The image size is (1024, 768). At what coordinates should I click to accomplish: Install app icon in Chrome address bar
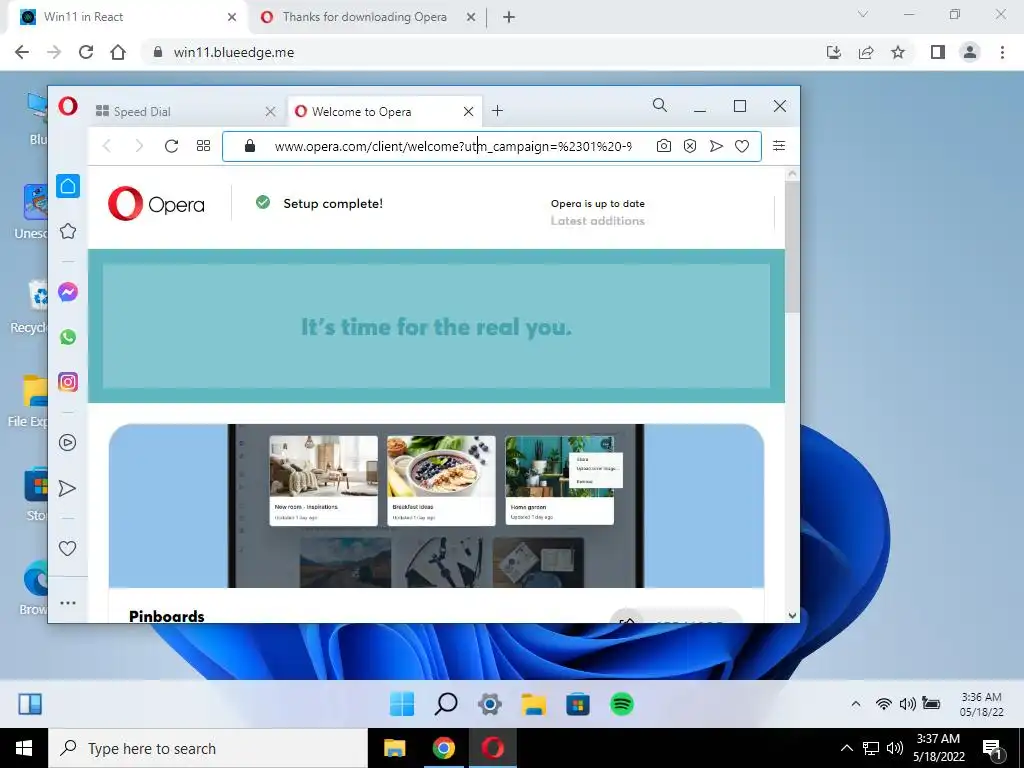point(833,52)
